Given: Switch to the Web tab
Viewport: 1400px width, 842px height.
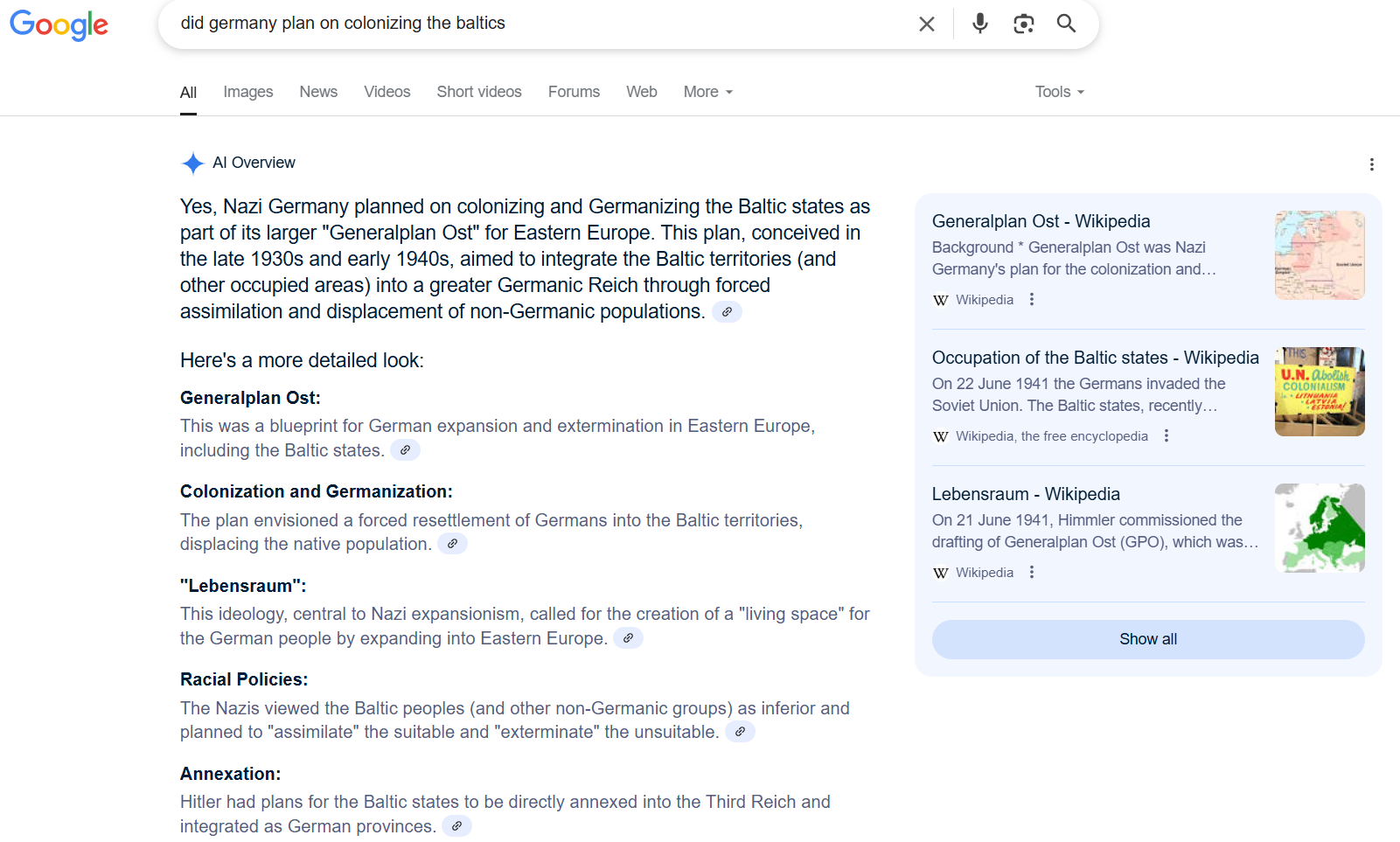Looking at the screenshot, I should (x=642, y=92).
